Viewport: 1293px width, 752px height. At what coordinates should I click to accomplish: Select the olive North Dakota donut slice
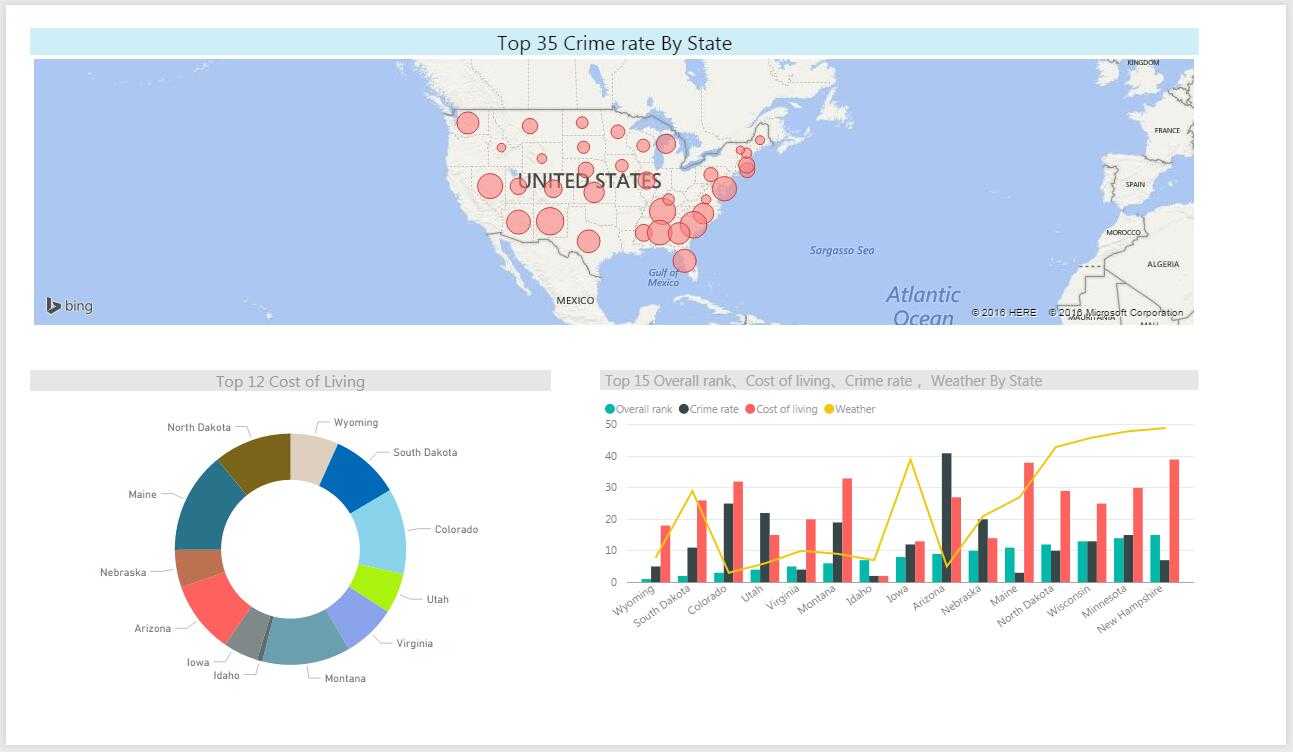coord(259,462)
